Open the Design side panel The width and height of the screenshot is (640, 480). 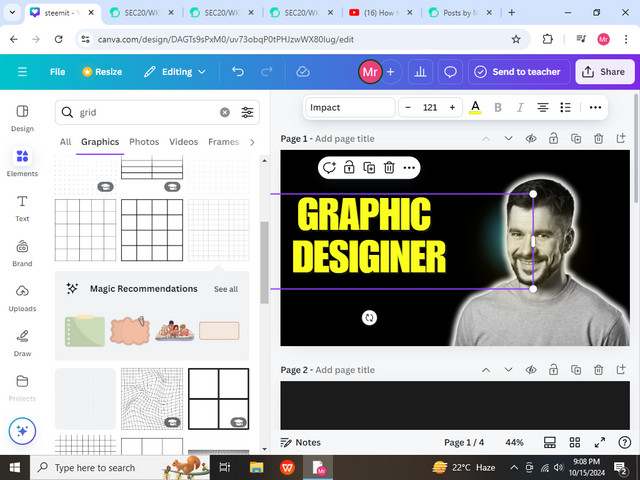(x=22, y=119)
